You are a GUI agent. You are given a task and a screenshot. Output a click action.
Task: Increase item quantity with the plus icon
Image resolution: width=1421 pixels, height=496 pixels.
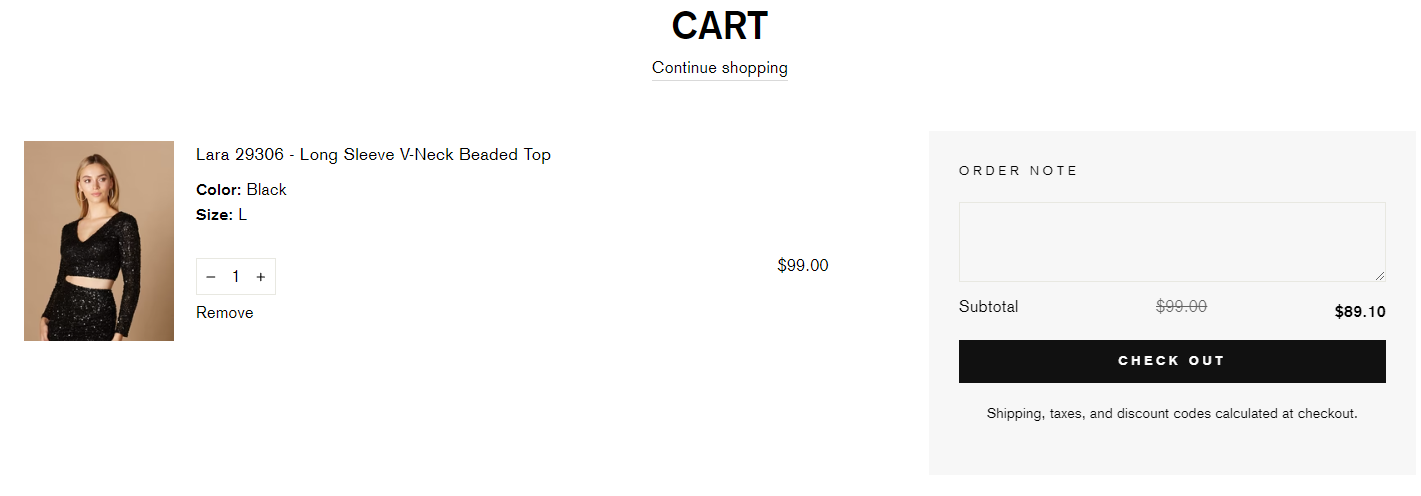[x=261, y=277]
